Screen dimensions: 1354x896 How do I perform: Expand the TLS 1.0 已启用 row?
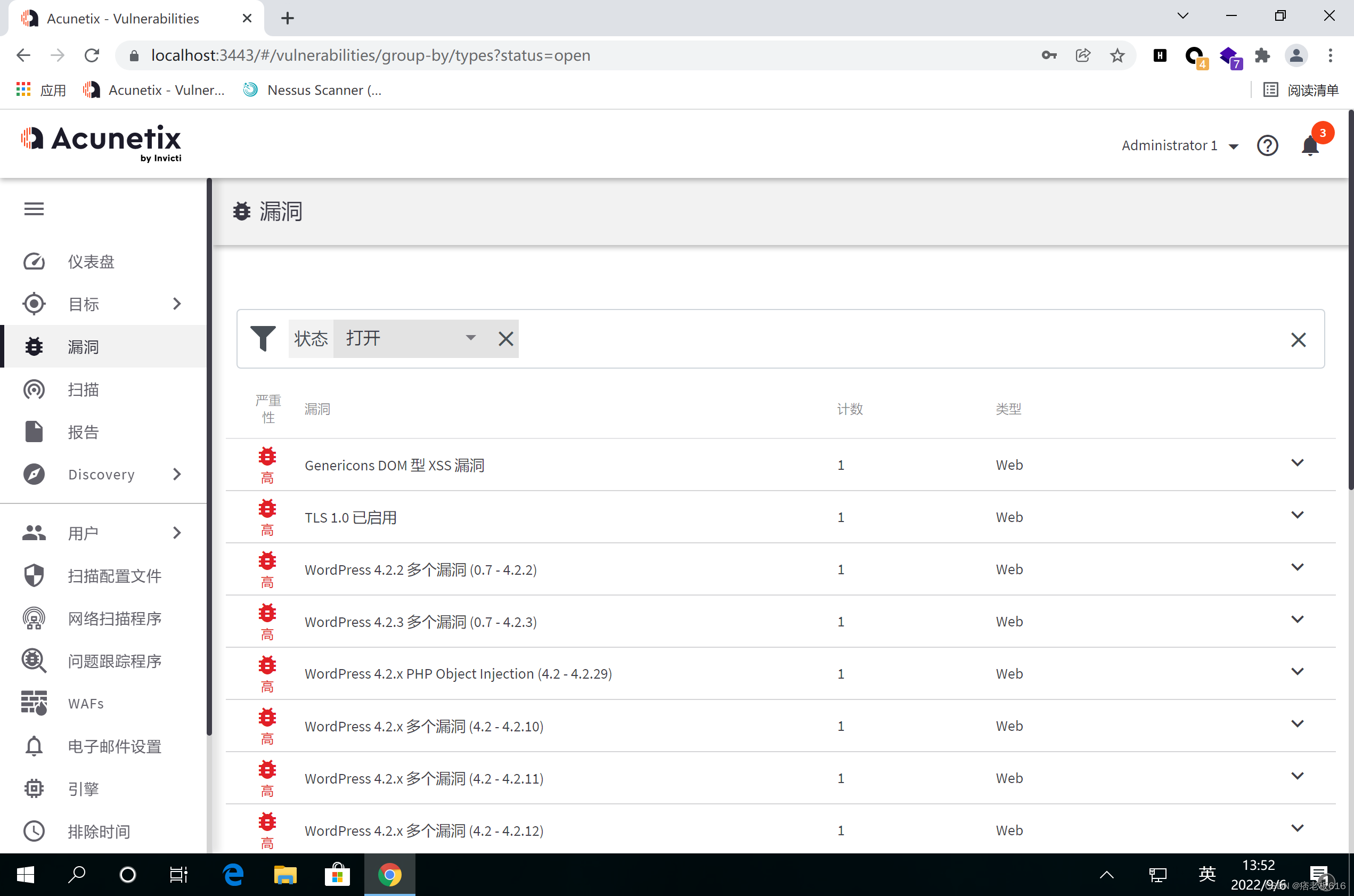(x=1297, y=516)
